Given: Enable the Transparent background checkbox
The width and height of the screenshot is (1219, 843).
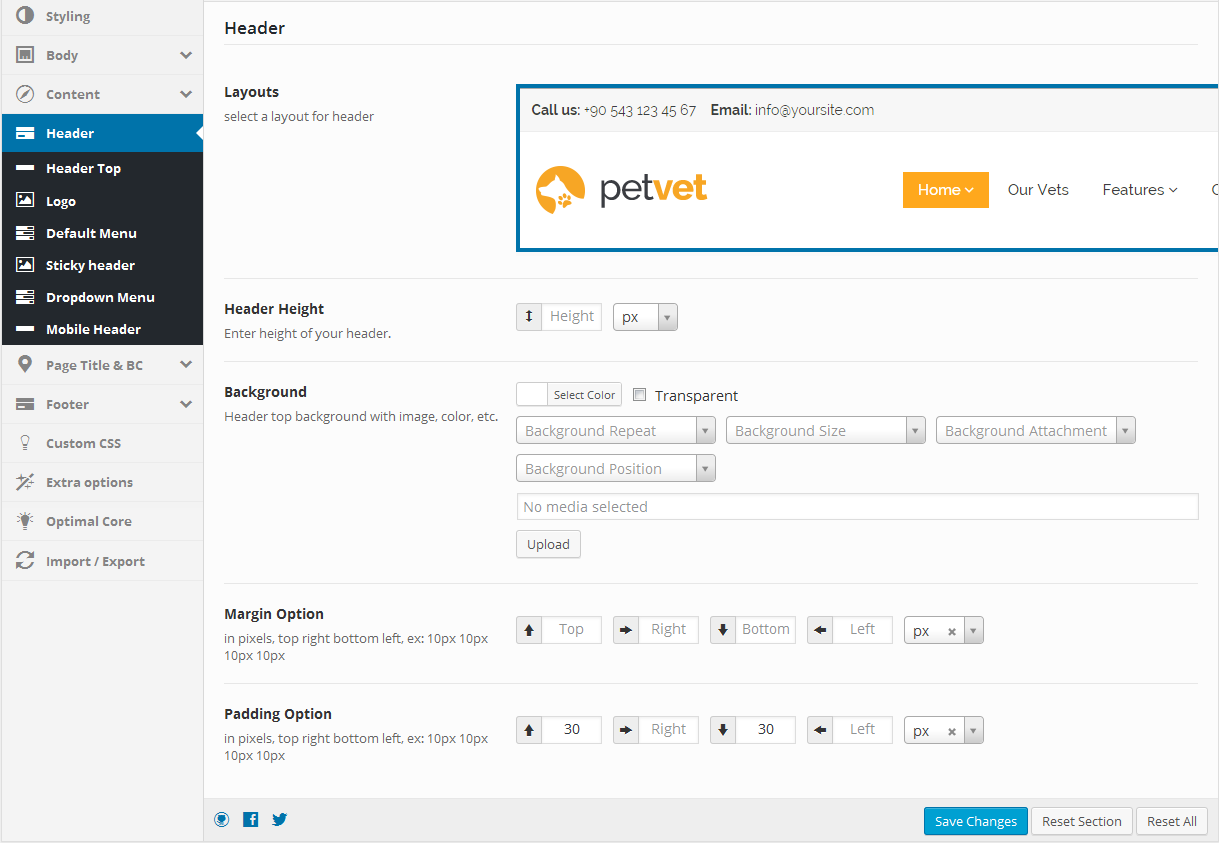Looking at the screenshot, I should pos(640,395).
